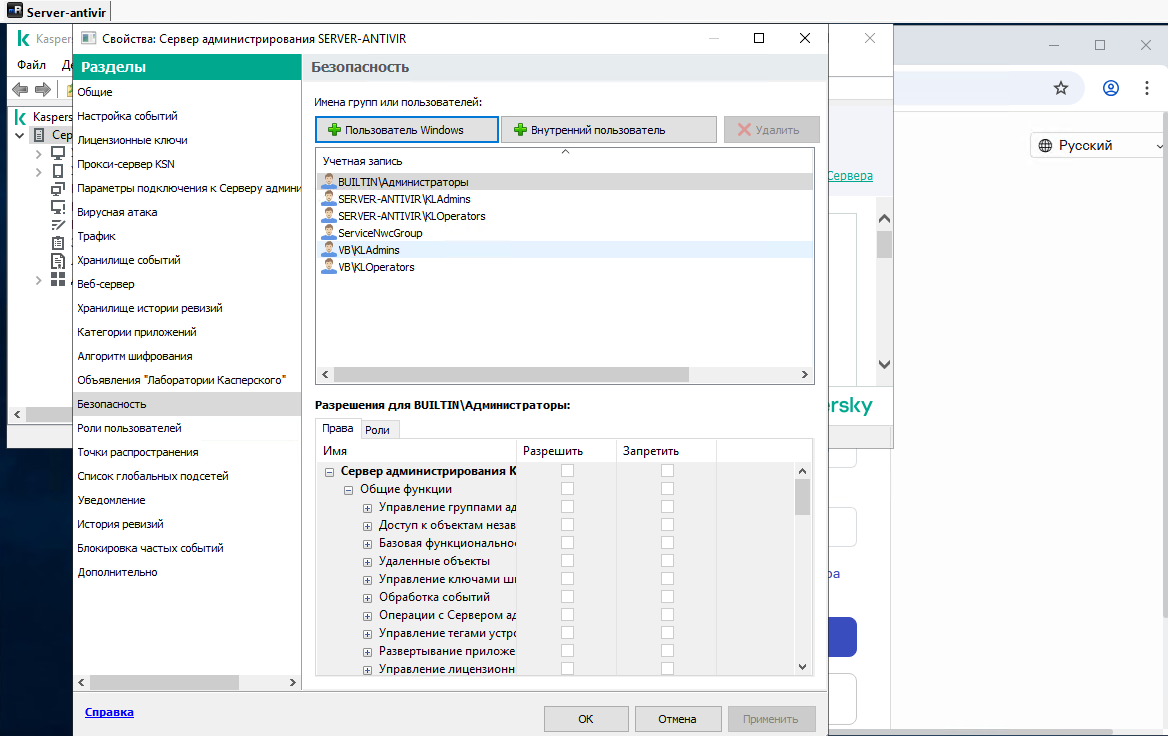The height and width of the screenshot is (736, 1168).
Task: Tick Разрешить for Удаленные объекты
Action: 568,561
